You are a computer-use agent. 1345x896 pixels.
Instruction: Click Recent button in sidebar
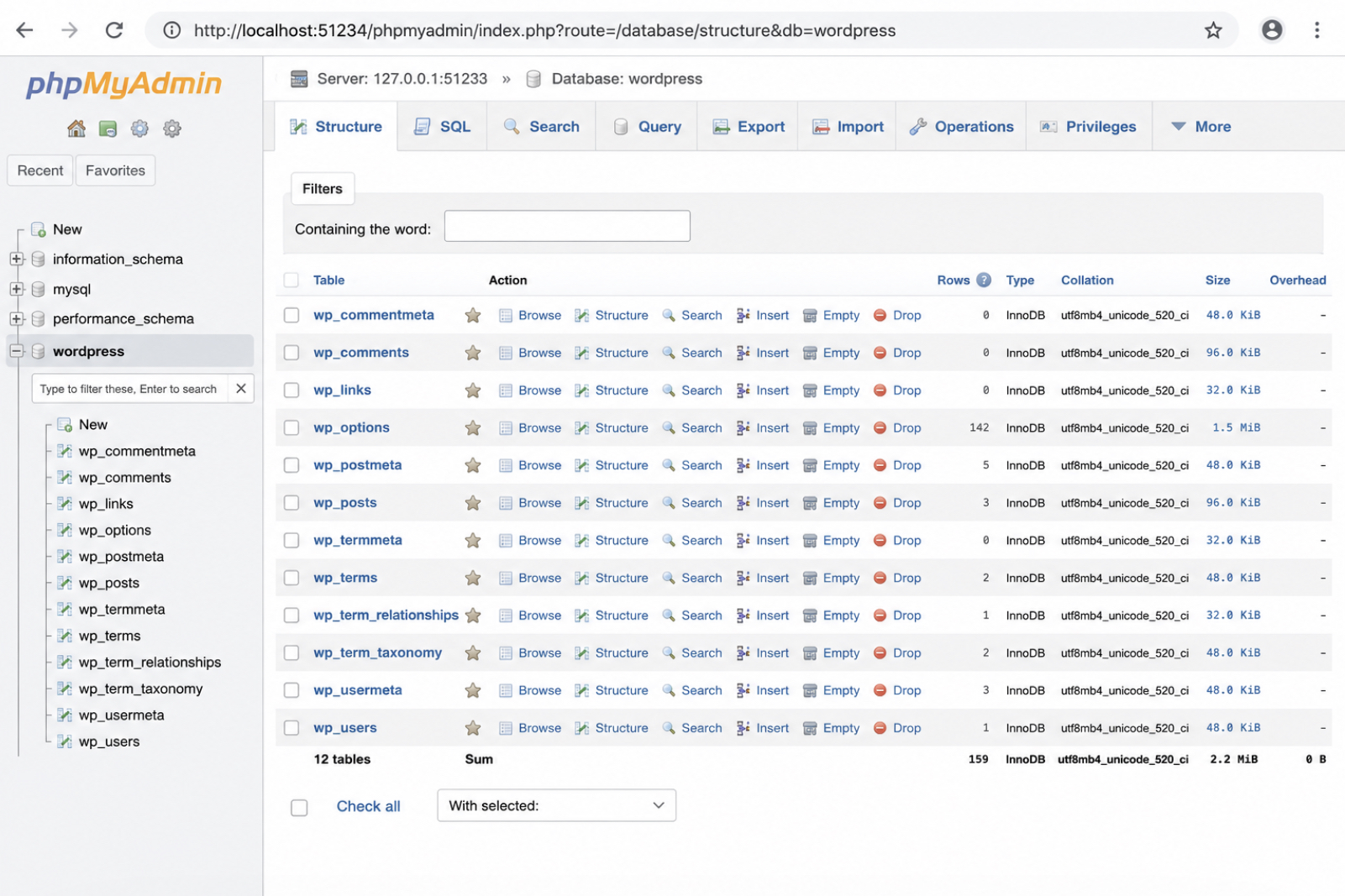pos(40,170)
